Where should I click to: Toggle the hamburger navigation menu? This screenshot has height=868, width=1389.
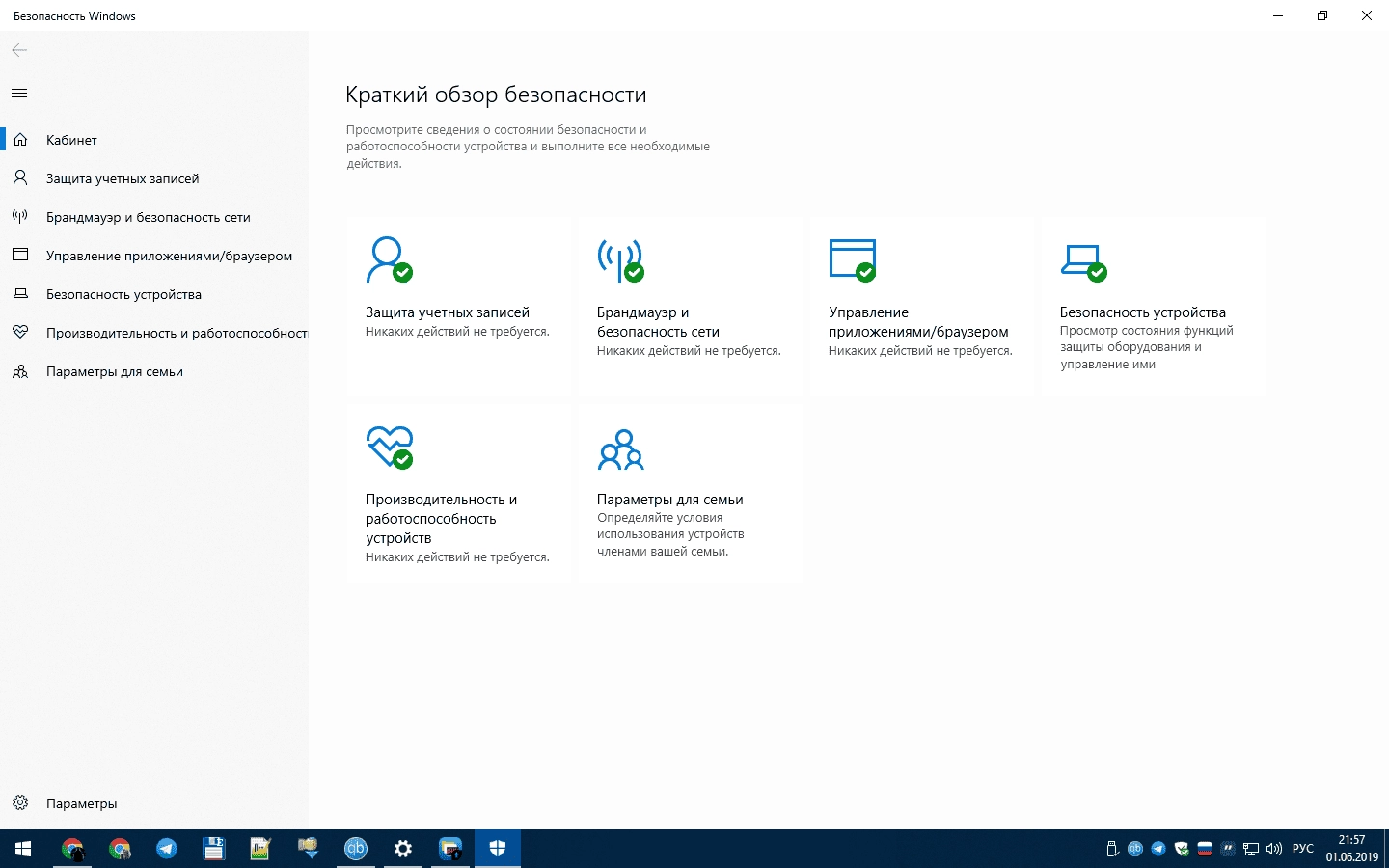[19, 94]
